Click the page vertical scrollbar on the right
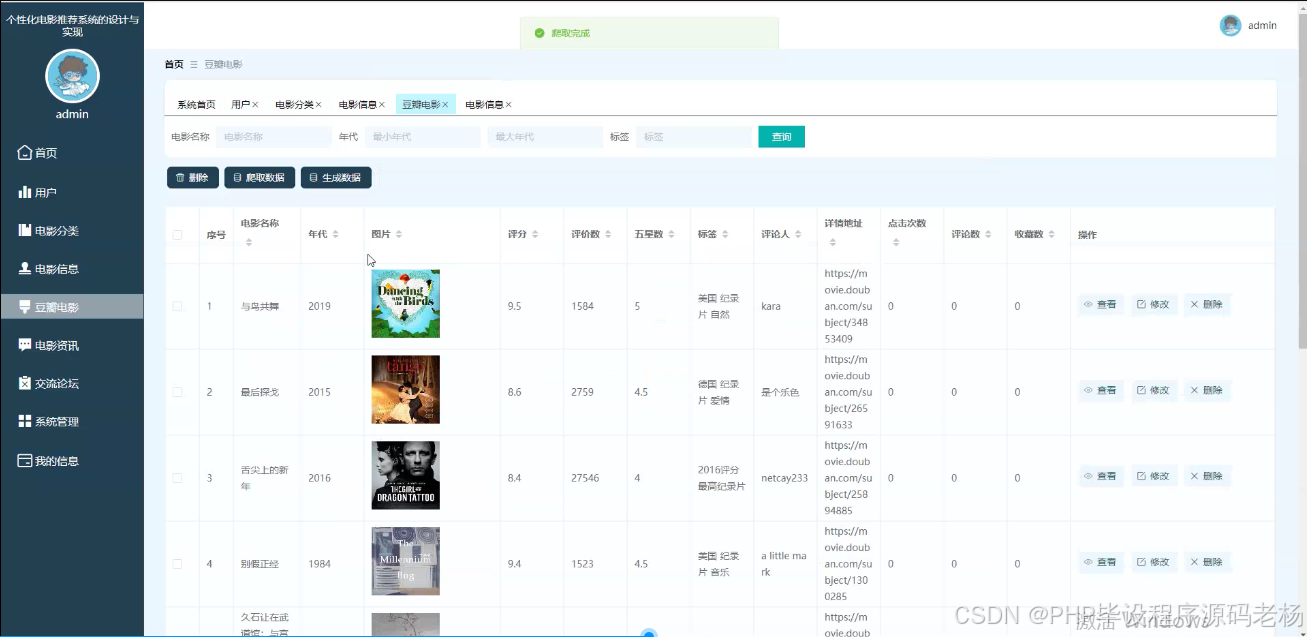Viewport: 1307px width, 637px height. pos(1302,180)
